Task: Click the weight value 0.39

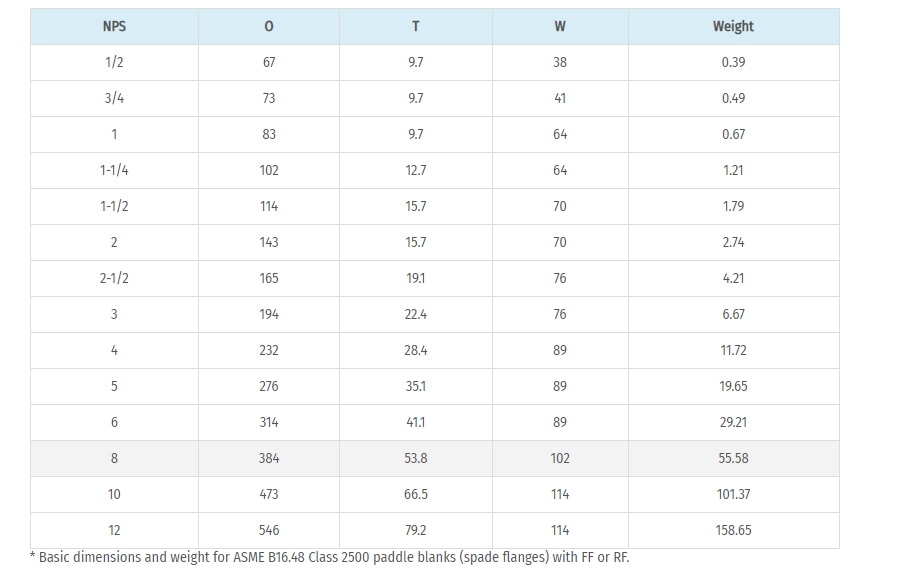Action: (x=733, y=62)
